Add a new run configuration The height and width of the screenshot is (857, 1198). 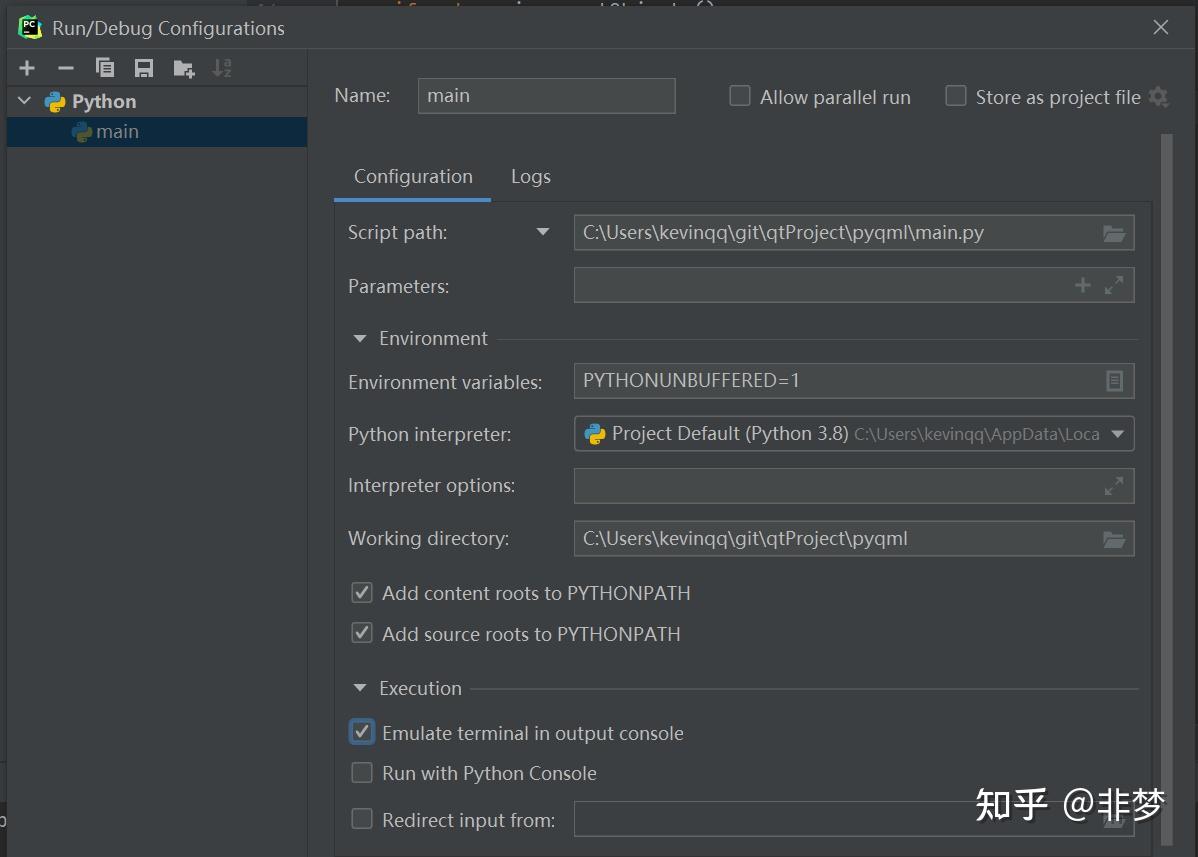[x=27, y=68]
